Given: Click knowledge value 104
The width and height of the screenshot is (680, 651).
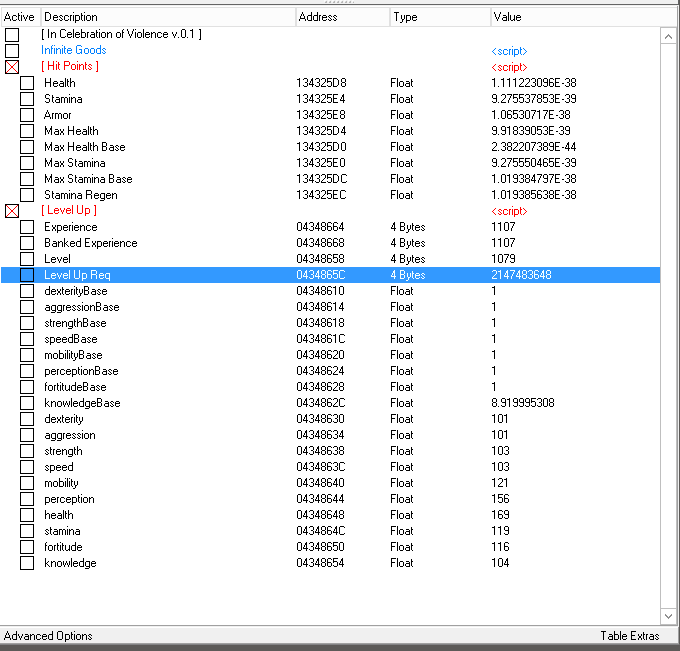Looking at the screenshot, I should click(x=500, y=563).
